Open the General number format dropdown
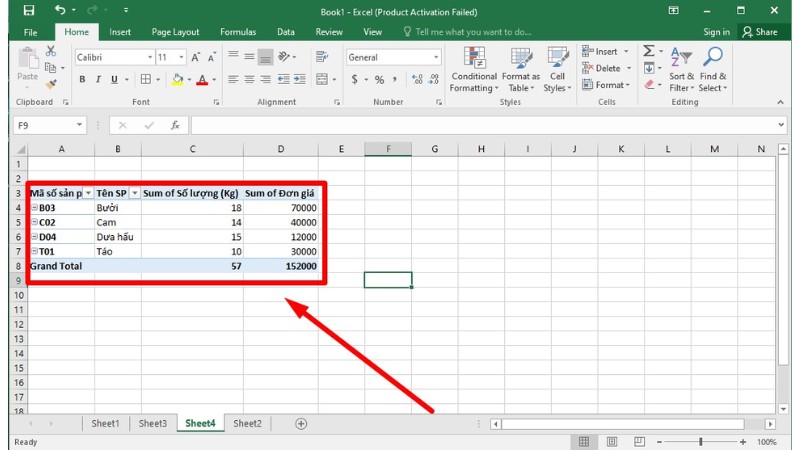800x450 pixels. point(436,57)
